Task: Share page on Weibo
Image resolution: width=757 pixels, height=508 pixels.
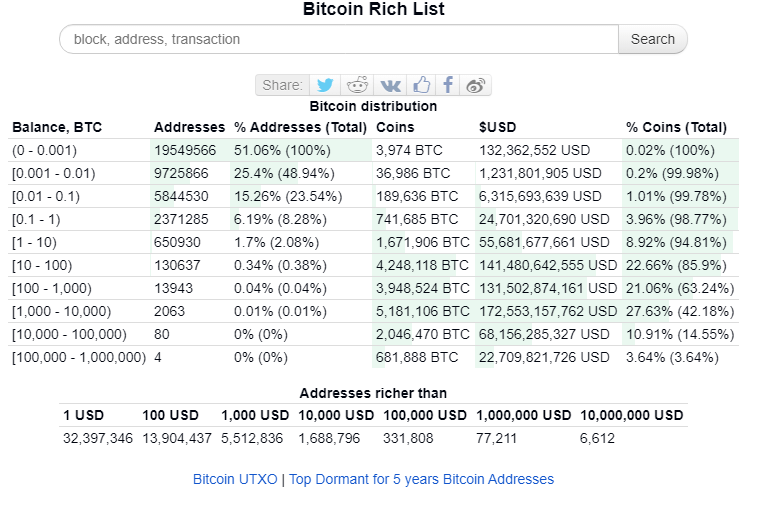Action: (x=476, y=85)
